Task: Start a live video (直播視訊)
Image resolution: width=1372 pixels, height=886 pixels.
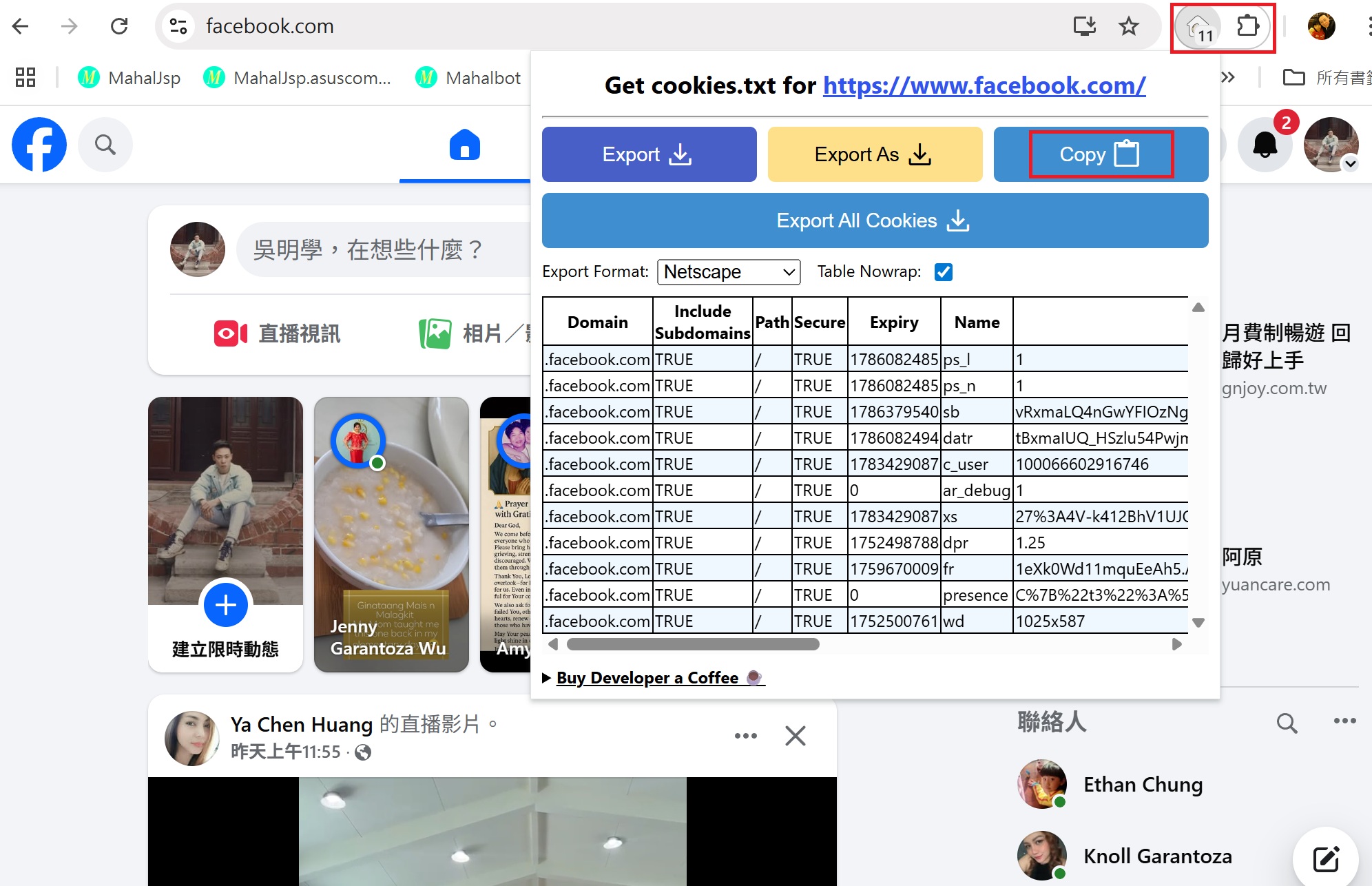Action: tap(277, 334)
